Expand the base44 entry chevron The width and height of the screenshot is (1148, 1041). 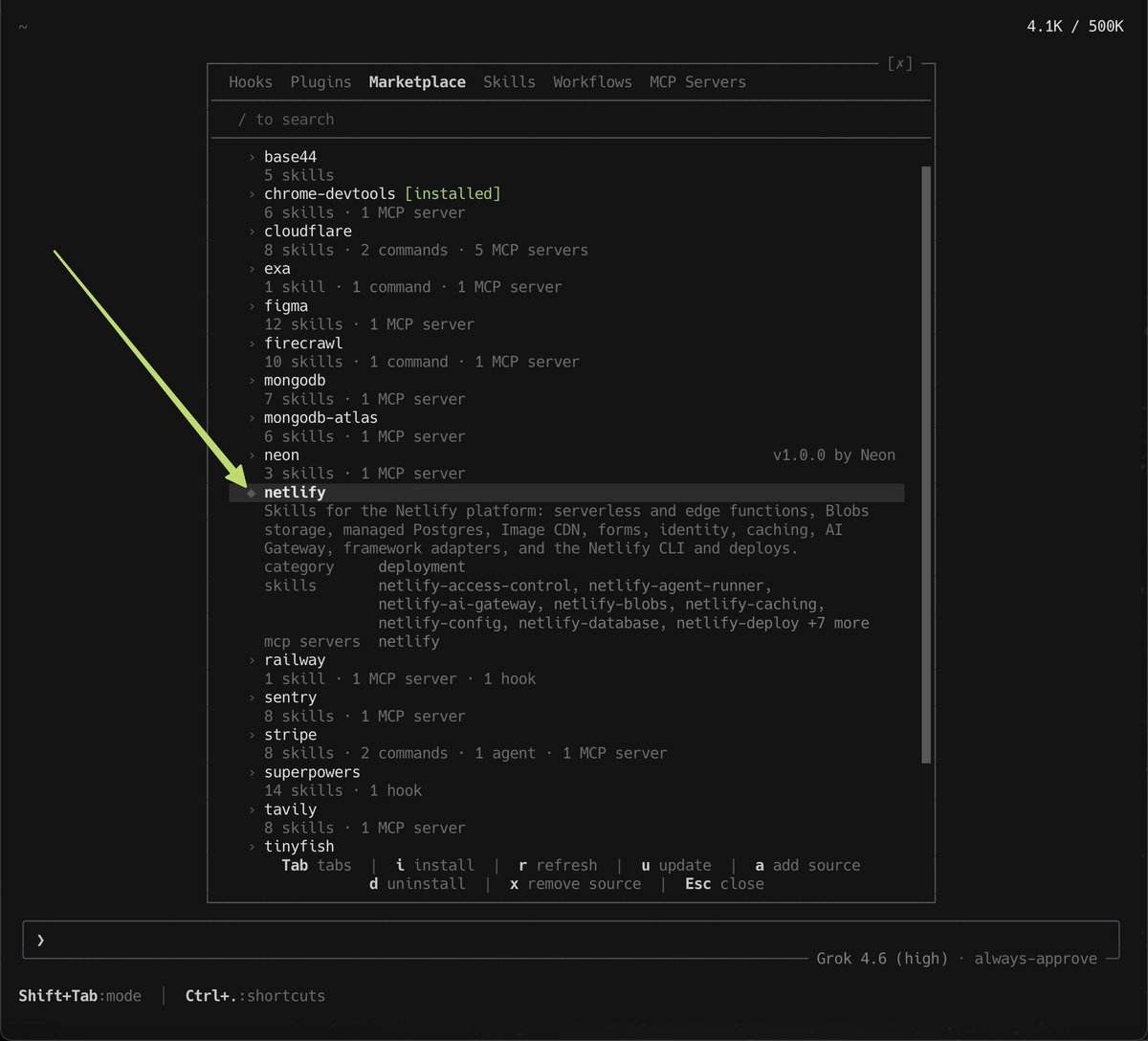pos(252,157)
